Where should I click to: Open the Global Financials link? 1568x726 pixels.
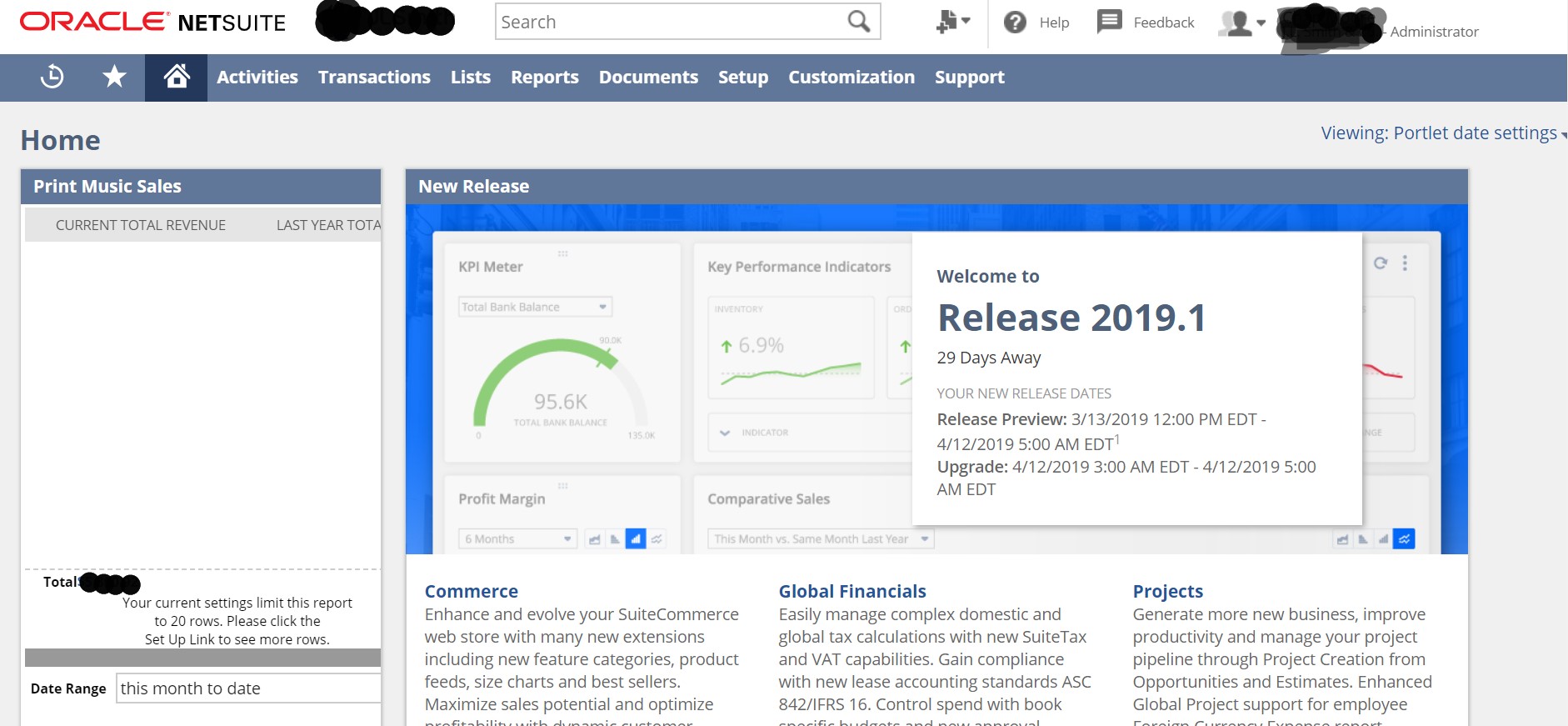tap(851, 591)
